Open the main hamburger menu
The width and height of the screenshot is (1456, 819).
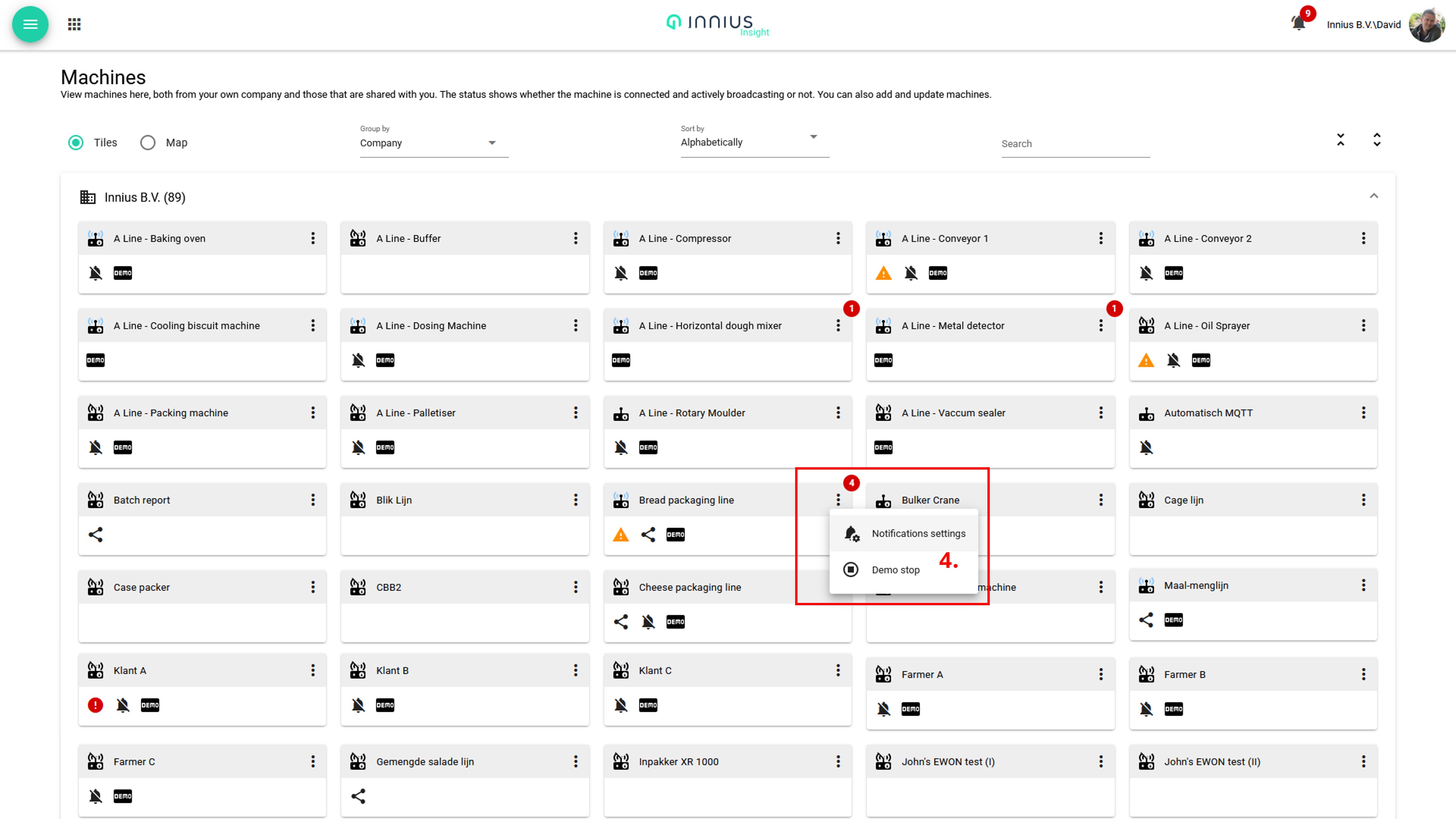(30, 24)
